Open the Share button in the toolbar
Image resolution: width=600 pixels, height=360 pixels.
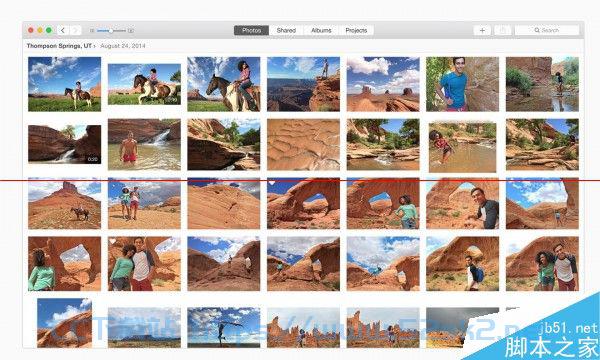502,31
